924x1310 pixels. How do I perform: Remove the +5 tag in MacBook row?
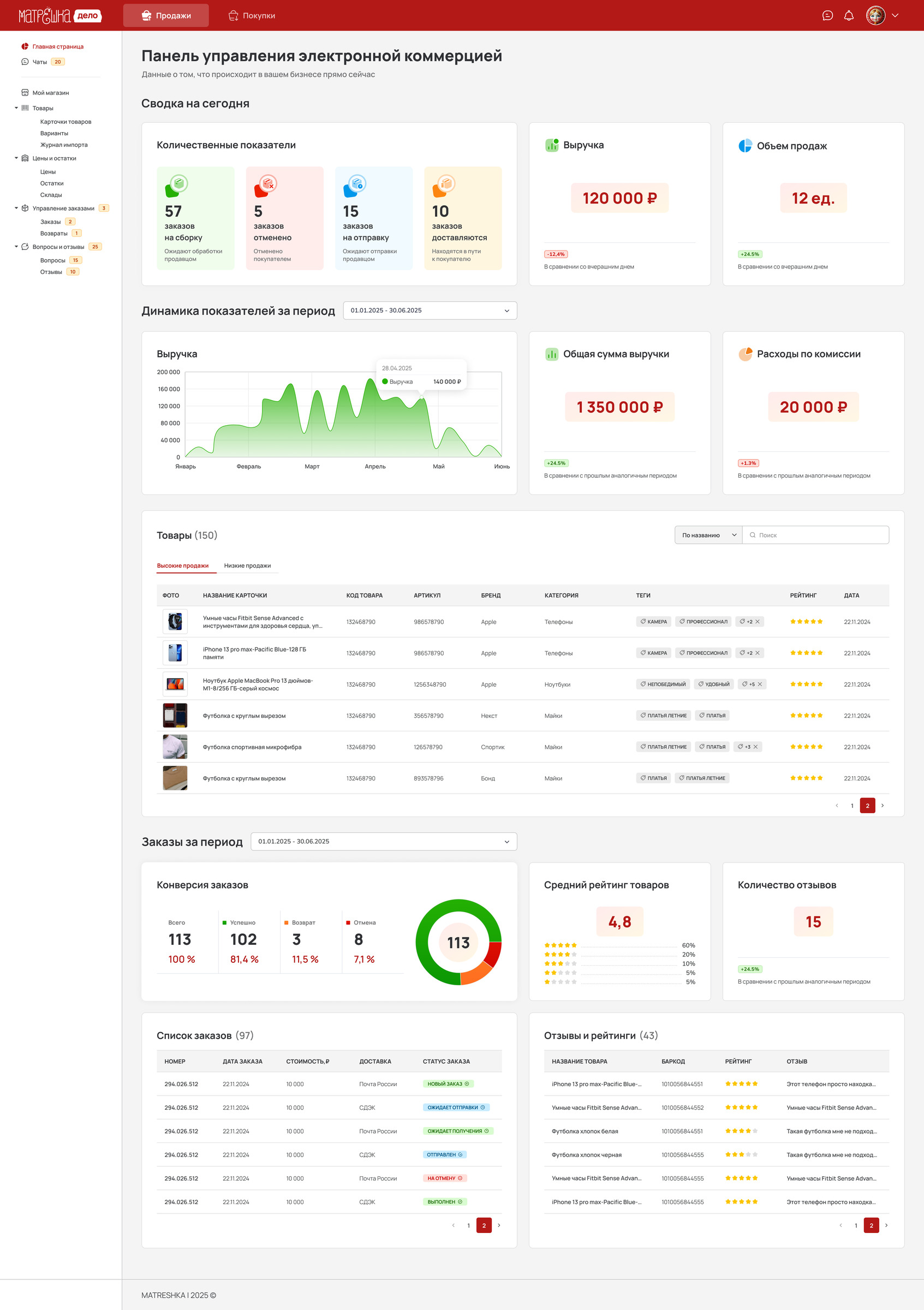760,684
